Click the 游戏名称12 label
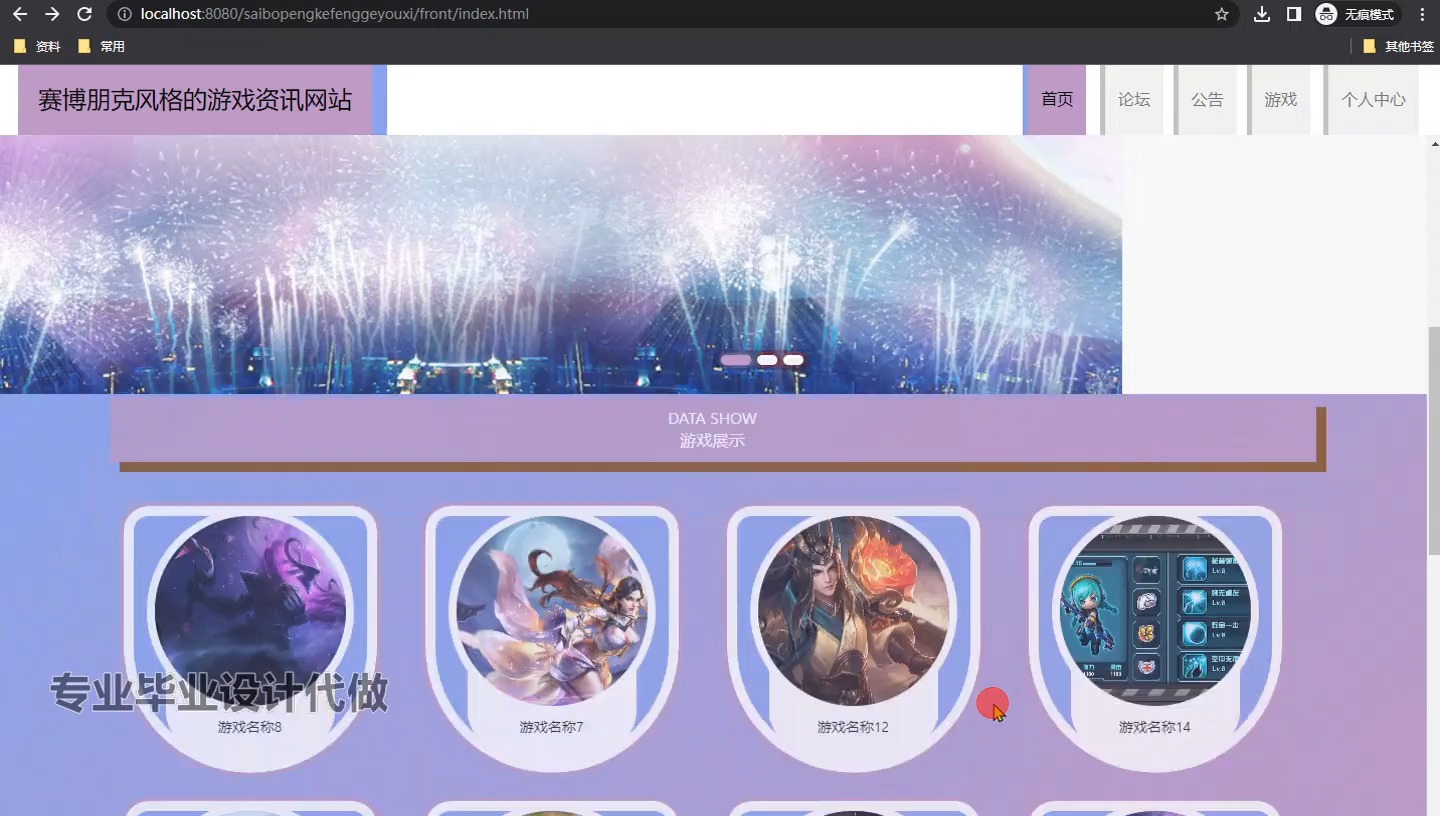Viewport: 1440px width, 816px height. pos(853,727)
